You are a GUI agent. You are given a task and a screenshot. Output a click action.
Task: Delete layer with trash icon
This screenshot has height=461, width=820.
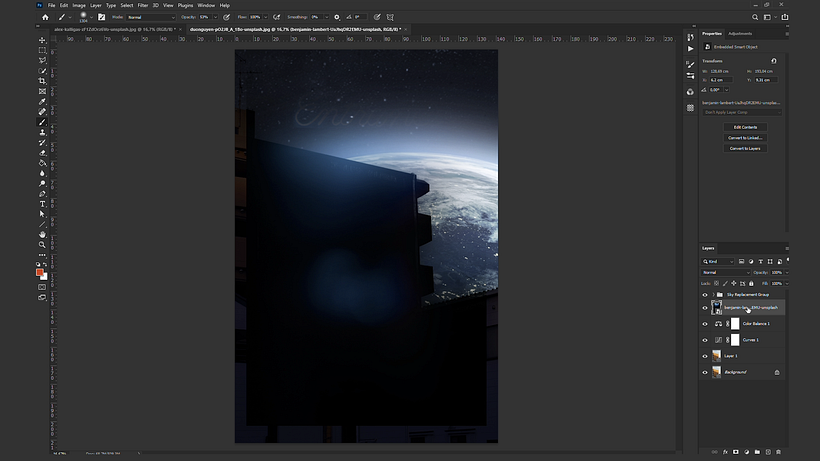779,452
